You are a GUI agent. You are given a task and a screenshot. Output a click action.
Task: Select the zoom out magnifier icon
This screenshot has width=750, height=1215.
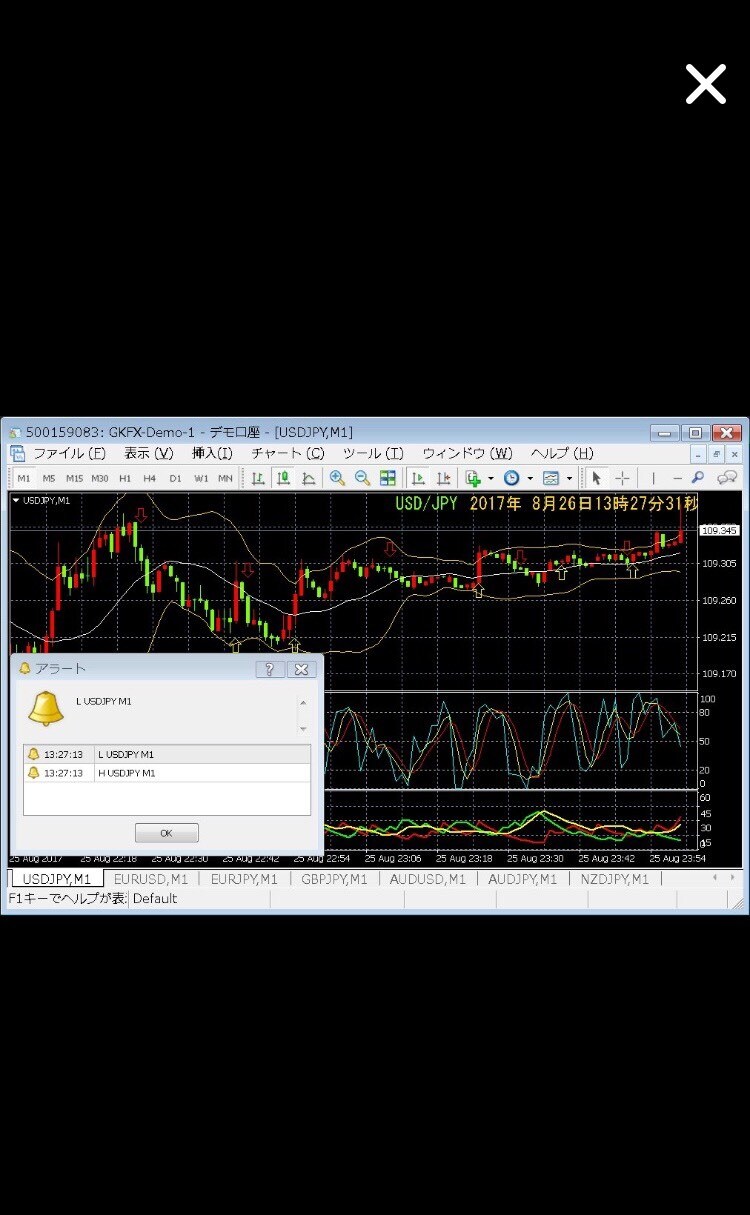click(x=362, y=478)
